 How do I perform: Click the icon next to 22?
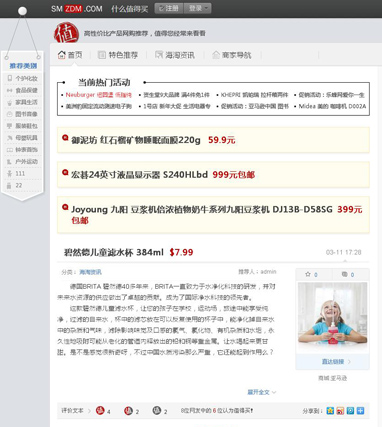(x=10, y=185)
